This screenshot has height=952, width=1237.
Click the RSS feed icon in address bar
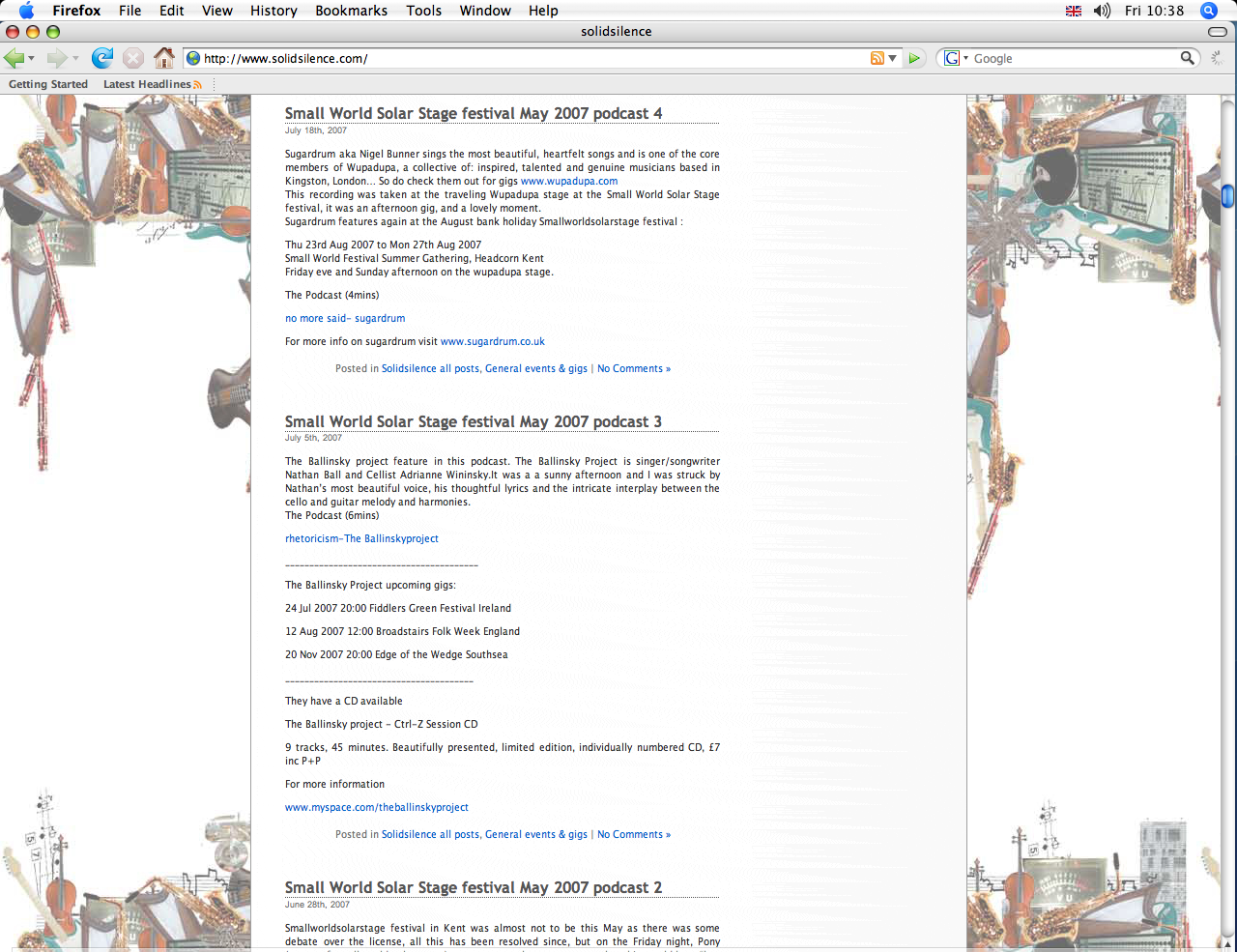pyautogui.click(x=877, y=58)
